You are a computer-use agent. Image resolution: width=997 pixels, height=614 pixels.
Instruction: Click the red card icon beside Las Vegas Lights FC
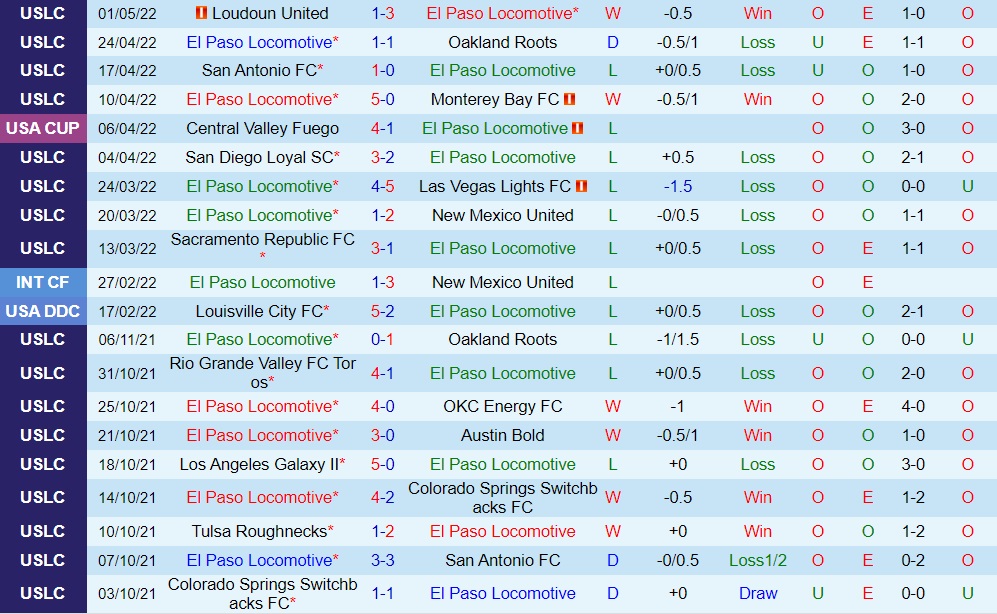pos(582,187)
